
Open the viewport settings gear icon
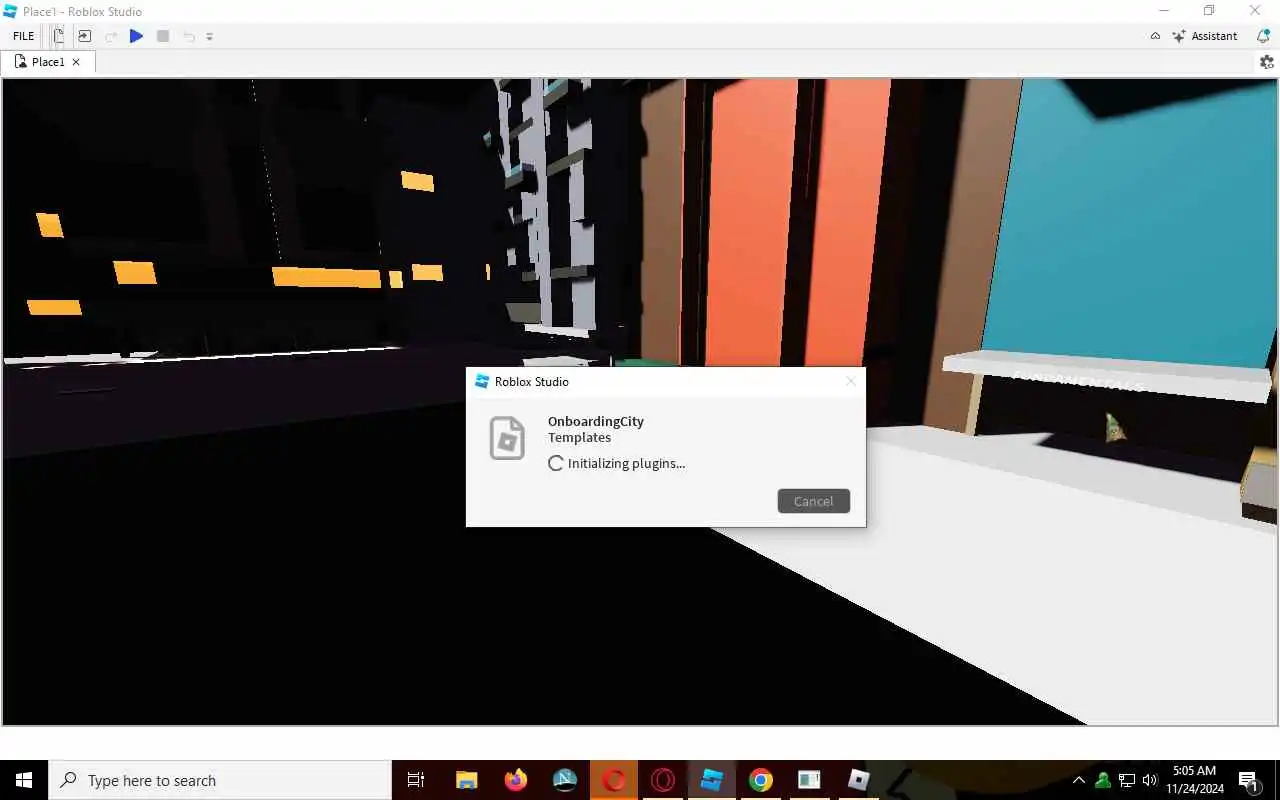[x=1267, y=62]
